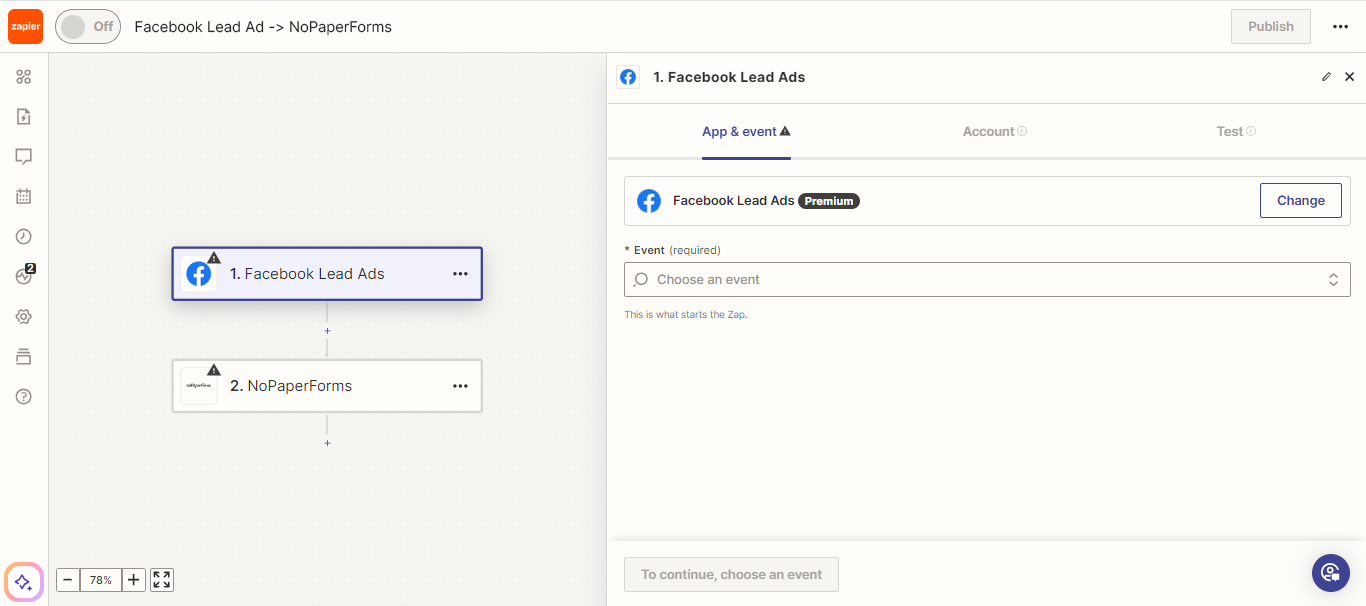The image size is (1366, 606).
Task: Open the settings gear icon in sidebar
Action: tap(24, 317)
